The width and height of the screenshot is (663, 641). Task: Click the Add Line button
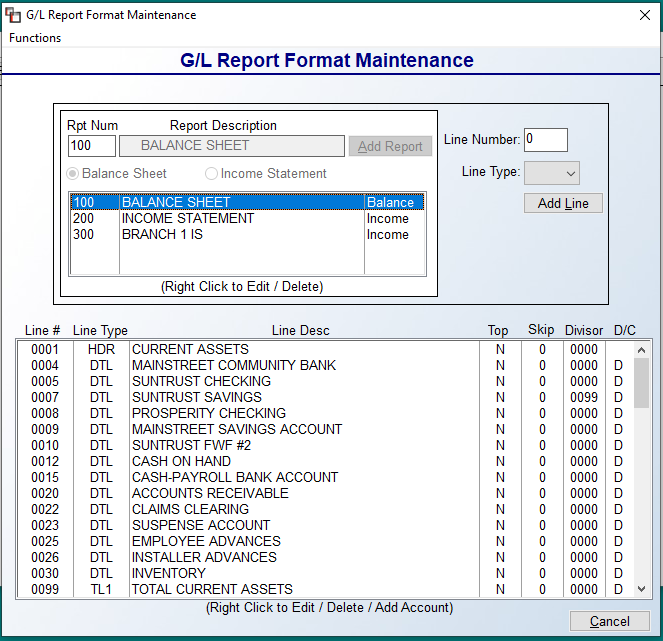click(563, 203)
